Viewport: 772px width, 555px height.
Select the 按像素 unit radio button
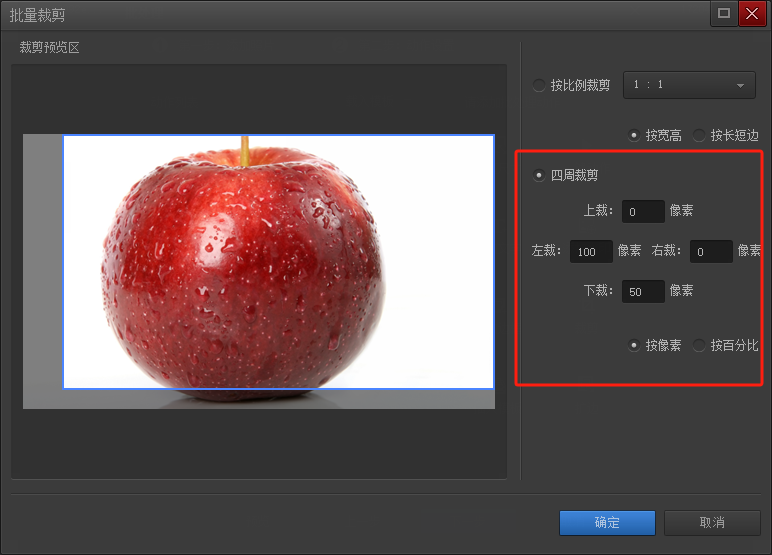(x=634, y=345)
